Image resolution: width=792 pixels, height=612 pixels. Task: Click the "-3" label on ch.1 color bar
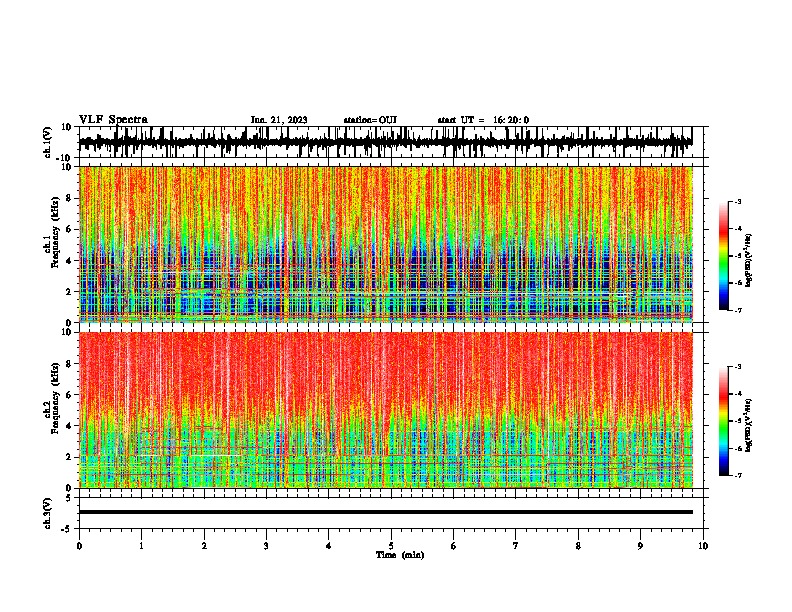click(738, 201)
